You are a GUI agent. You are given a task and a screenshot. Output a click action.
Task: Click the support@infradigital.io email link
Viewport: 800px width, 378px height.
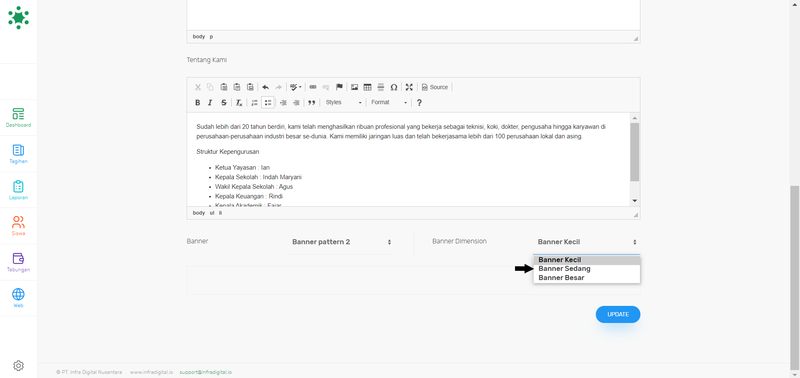[x=206, y=372]
